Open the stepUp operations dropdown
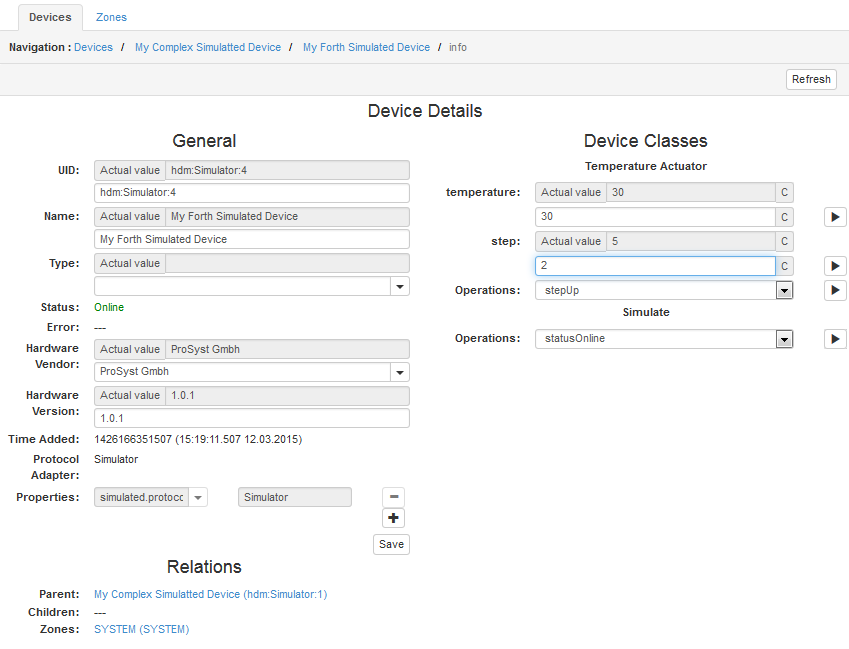The image size is (849, 649). (784, 290)
